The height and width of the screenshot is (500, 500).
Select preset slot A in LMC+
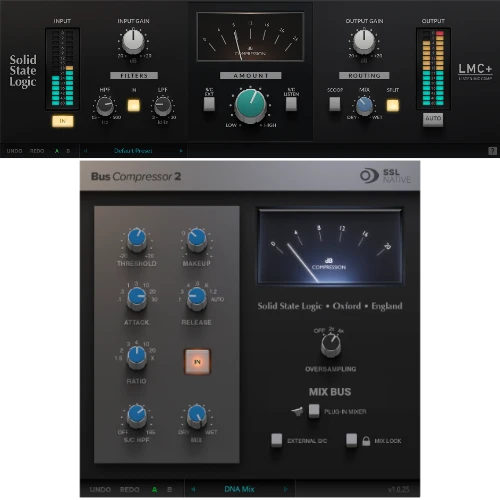coord(57,151)
